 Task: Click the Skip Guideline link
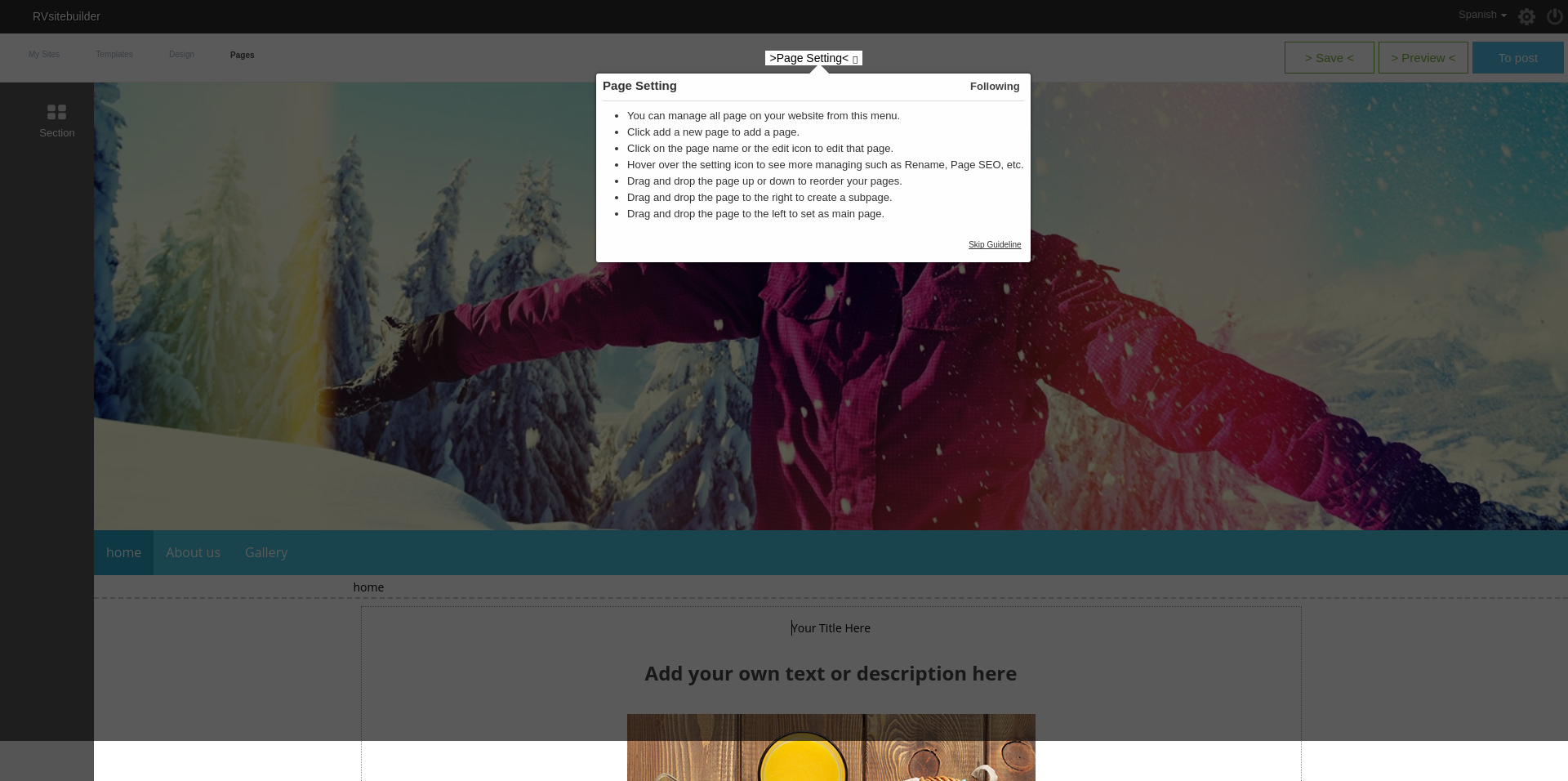pyautogui.click(x=994, y=244)
